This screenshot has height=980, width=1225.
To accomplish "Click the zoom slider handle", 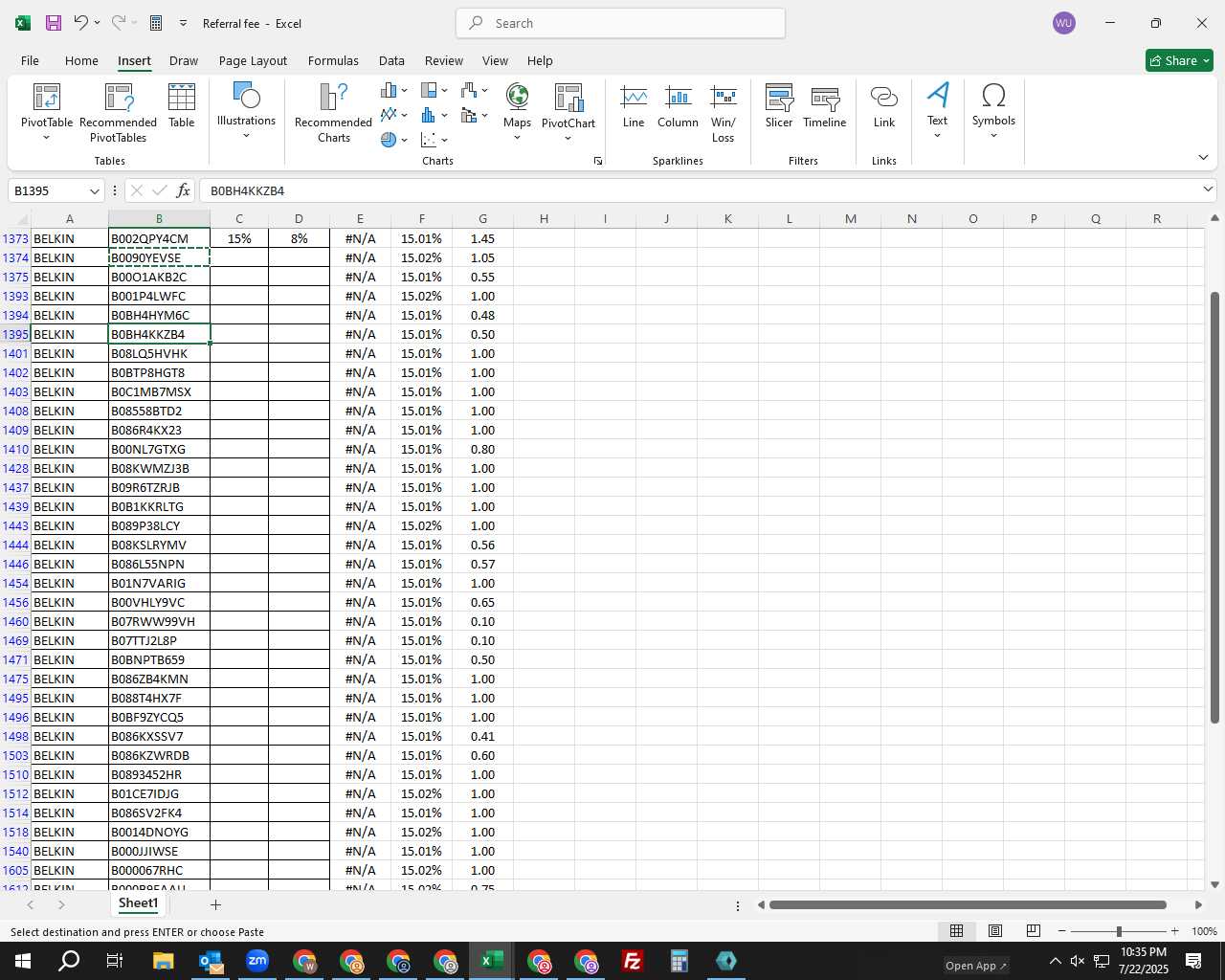I will pyautogui.click(x=1119, y=931).
